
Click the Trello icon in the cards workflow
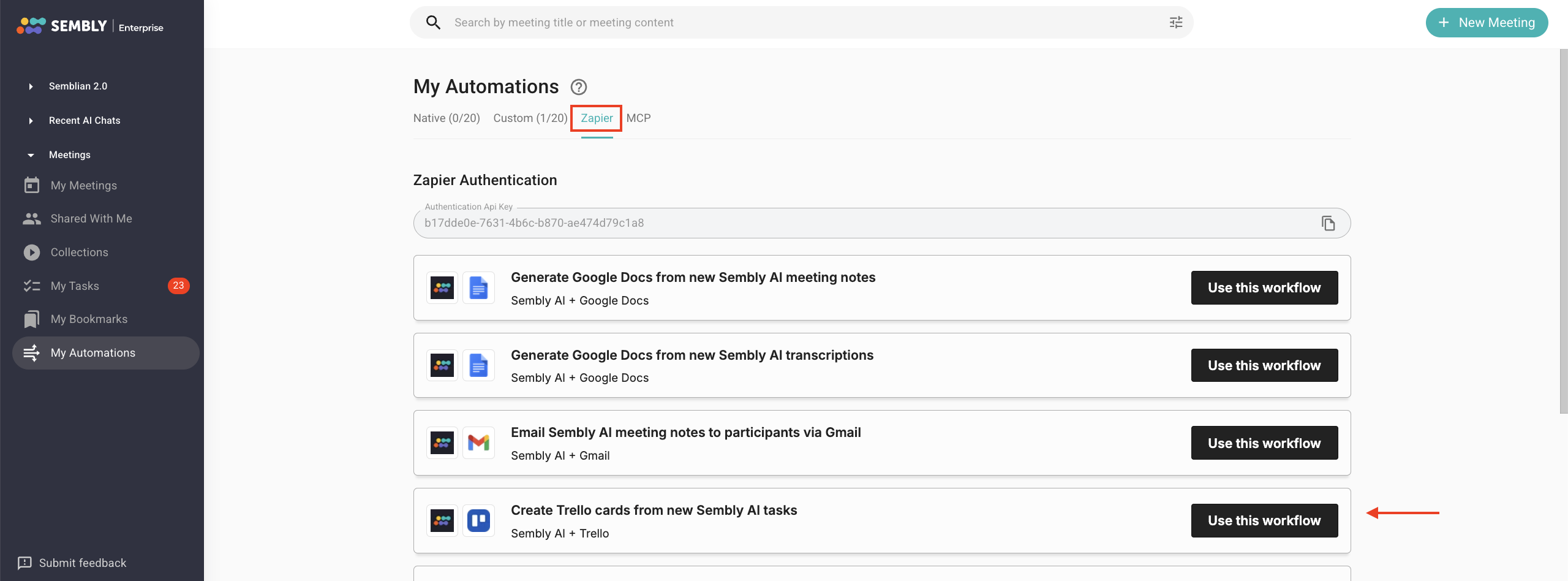[478, 521]
